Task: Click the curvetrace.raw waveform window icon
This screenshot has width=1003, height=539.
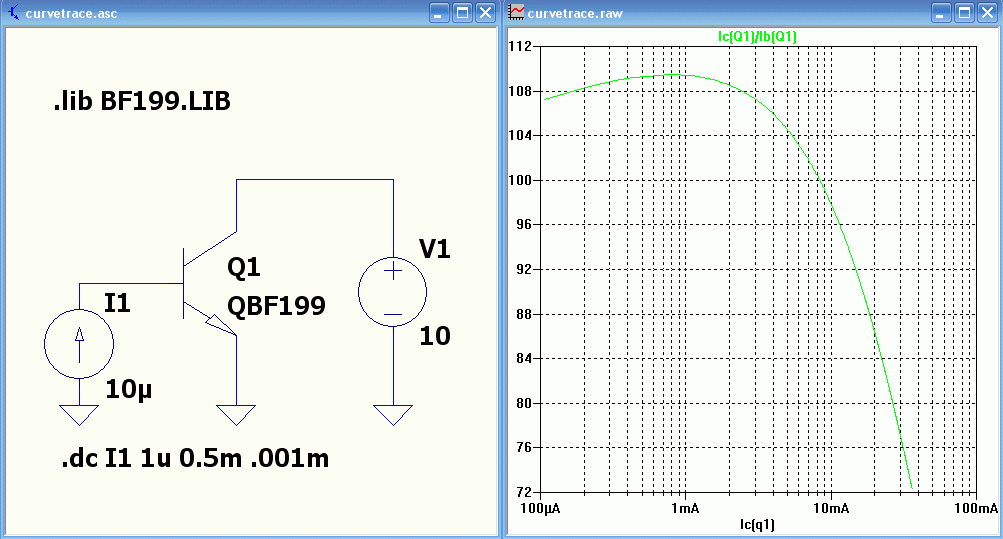Action: (516, 12)
